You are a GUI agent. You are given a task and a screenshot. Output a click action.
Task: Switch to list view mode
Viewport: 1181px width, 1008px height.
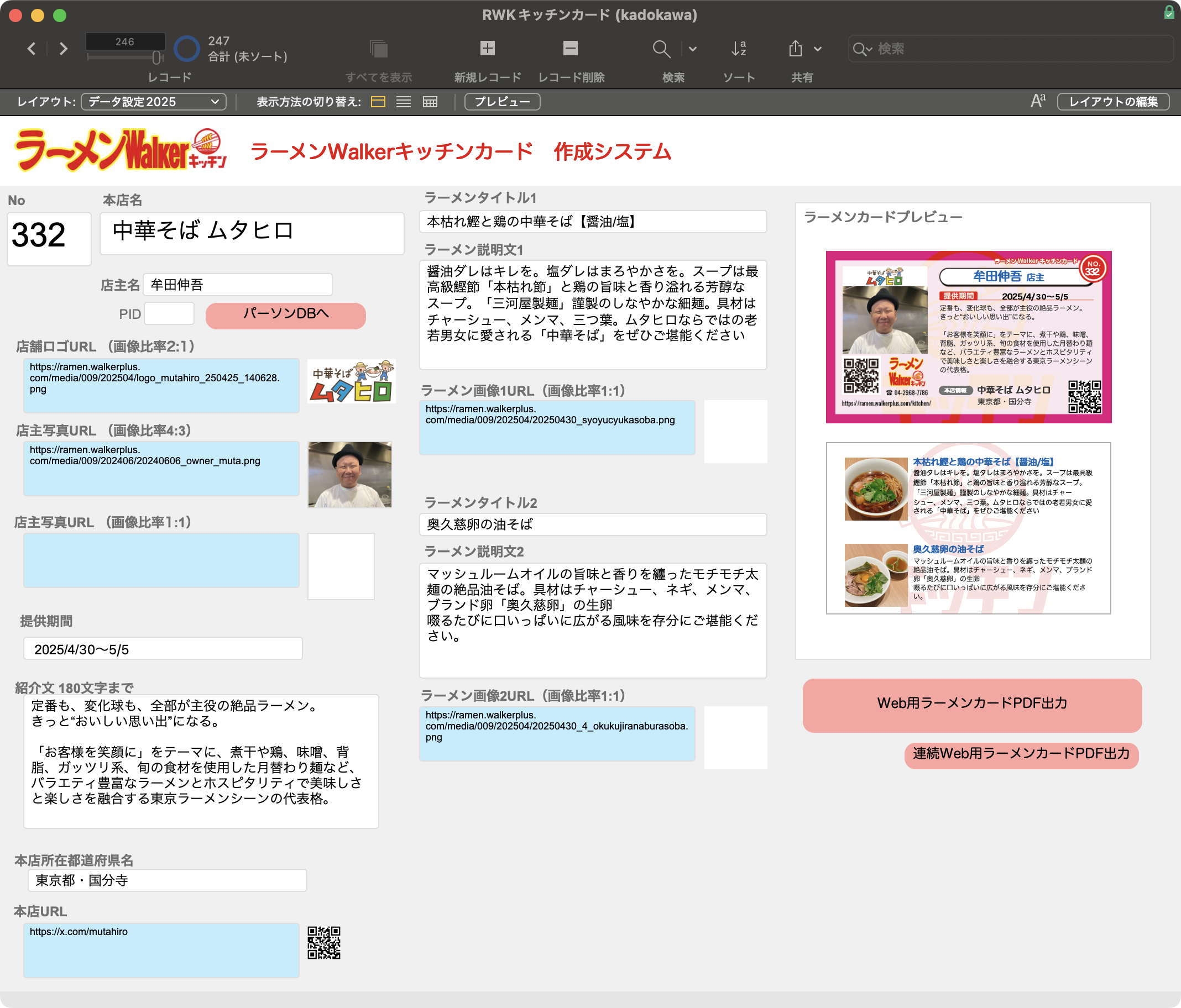tap(404, 102)
